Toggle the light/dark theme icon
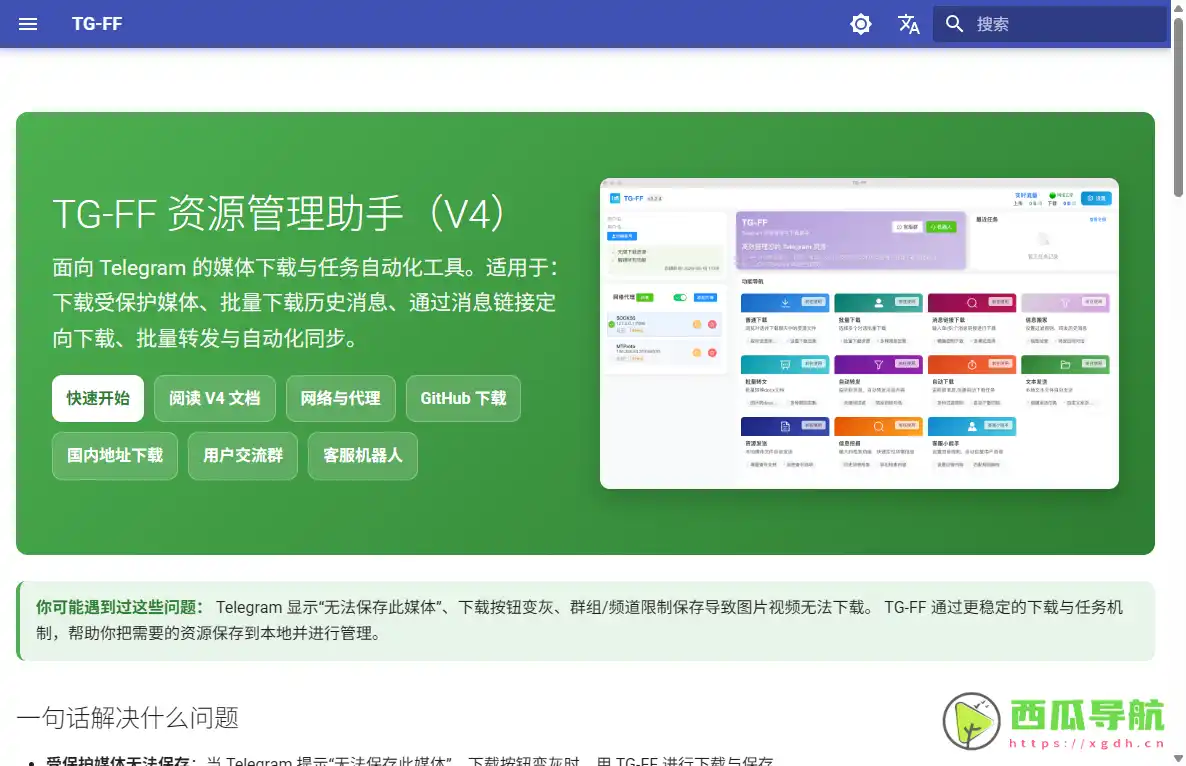Screen dimensions: 1186x766 pyautogui.click(x=861, y=24)
